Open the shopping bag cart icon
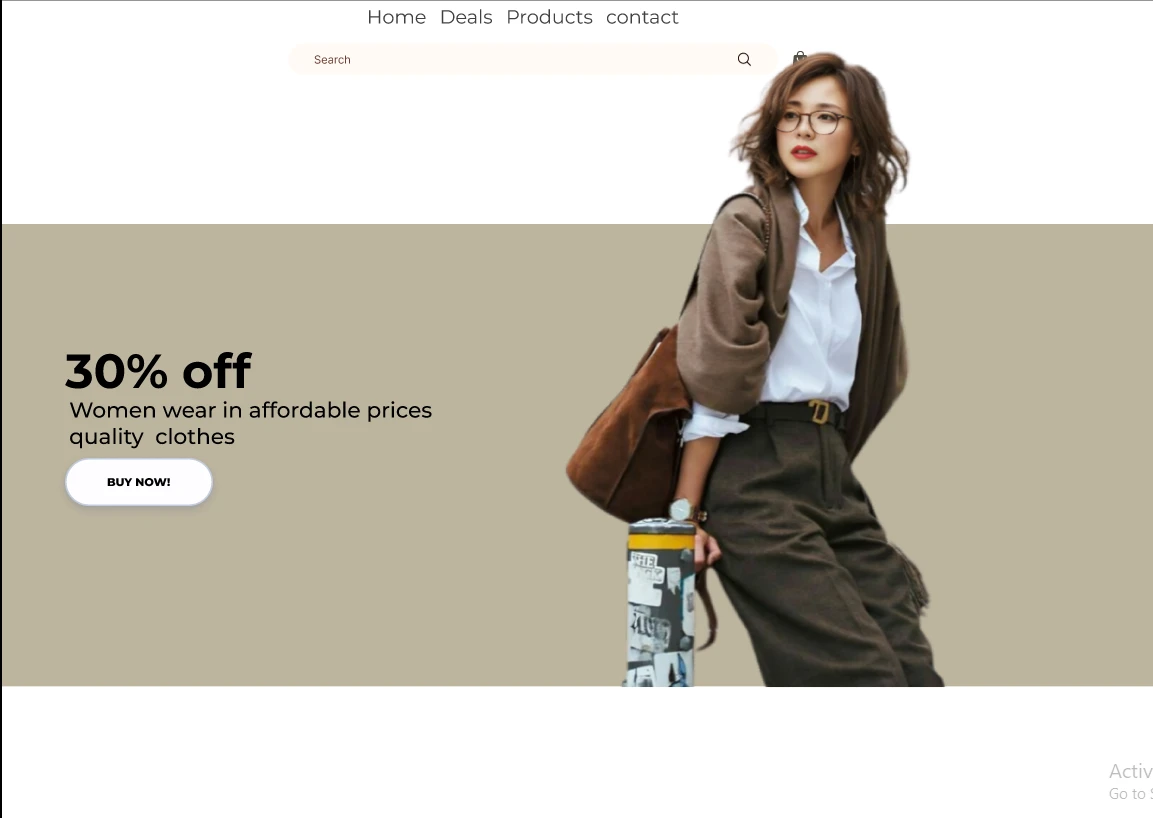The width and height of the screenshot is (1153, 818). [799, 57]
